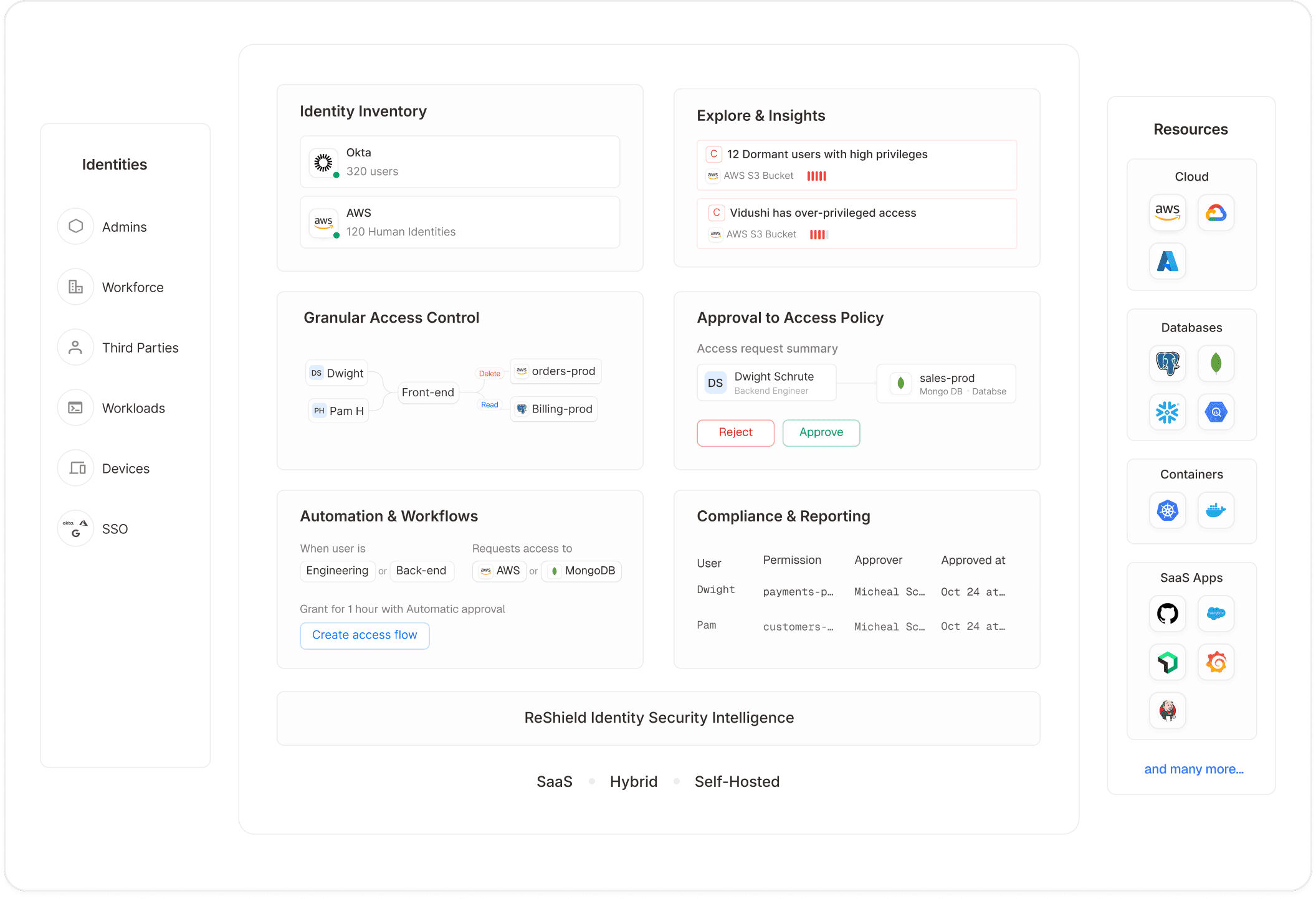Open the Okta 320 users inventory card
The image size is (1316, 899).
(x=459, y=162)
